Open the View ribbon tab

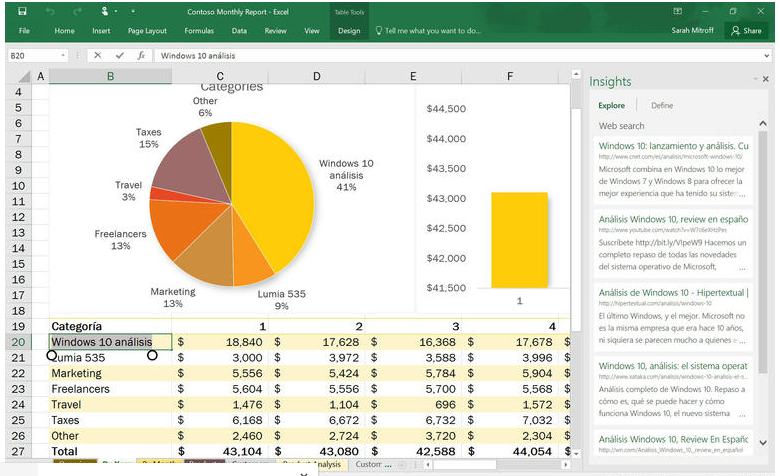(x=312, y=31)
